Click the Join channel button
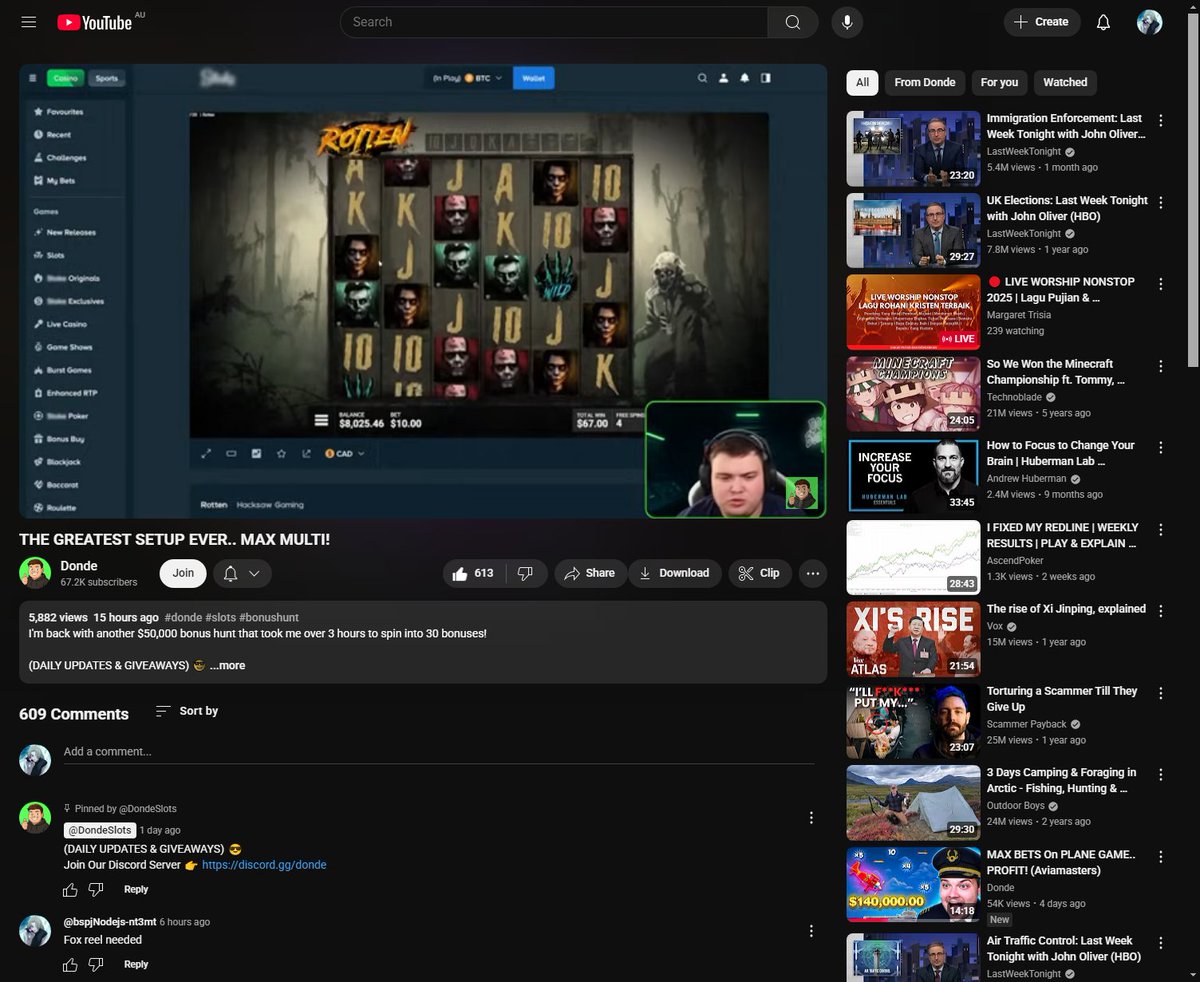 [183, 573]
